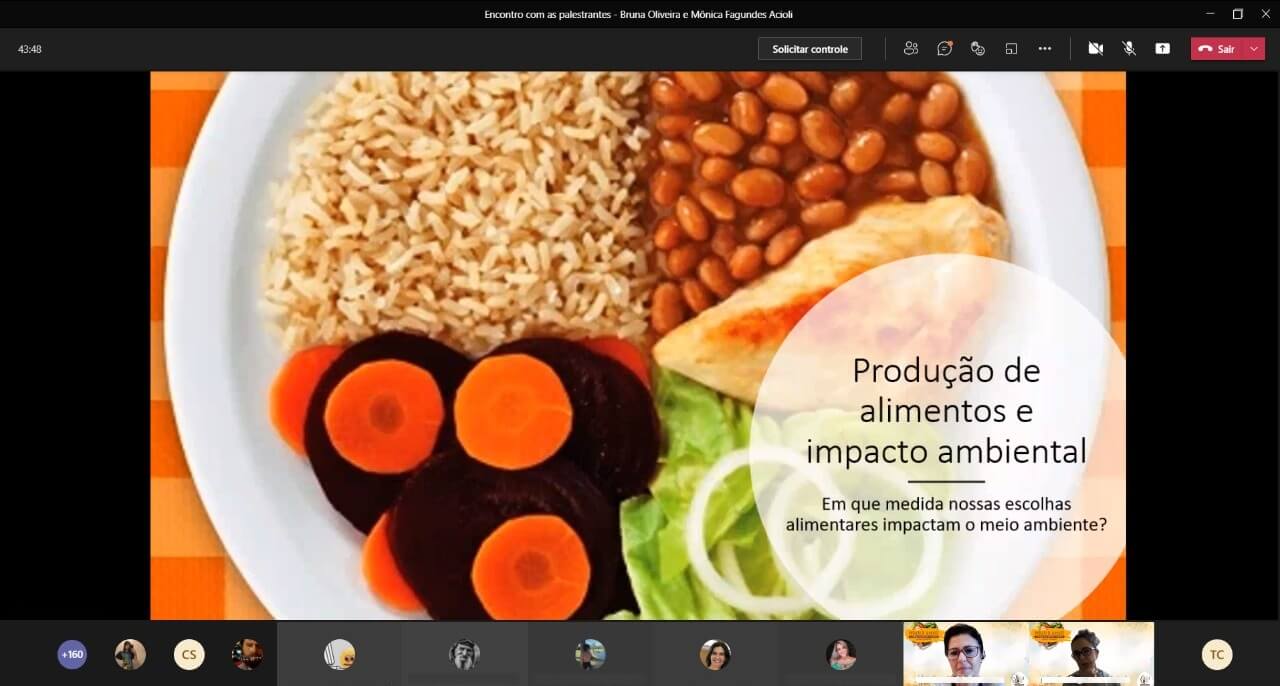Select the CS participant avatar
Viewport: 1280px width, 686px height.
(189, 655)
